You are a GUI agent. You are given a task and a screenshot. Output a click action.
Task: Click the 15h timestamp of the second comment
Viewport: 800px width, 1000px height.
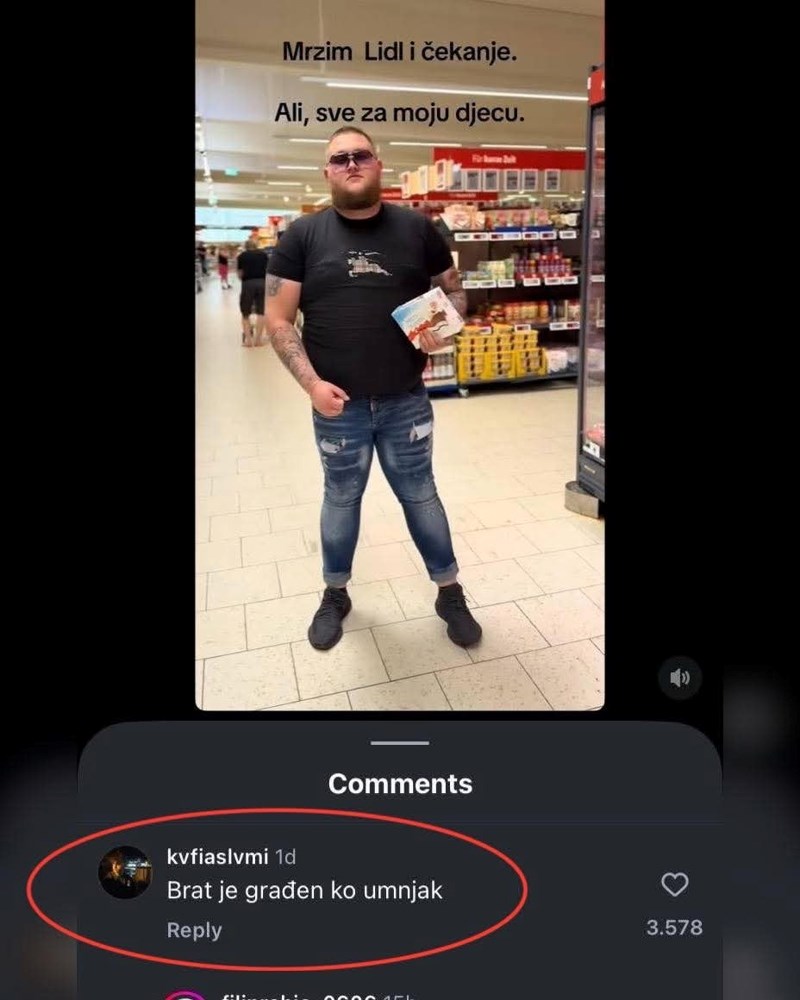coord(399,996)
